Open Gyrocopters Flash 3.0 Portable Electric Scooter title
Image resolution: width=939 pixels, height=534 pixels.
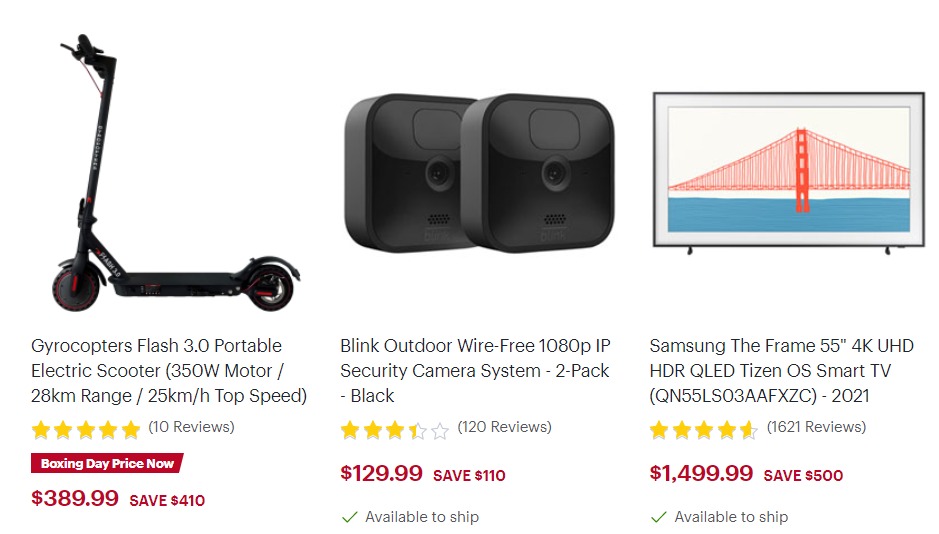[169, 371]
